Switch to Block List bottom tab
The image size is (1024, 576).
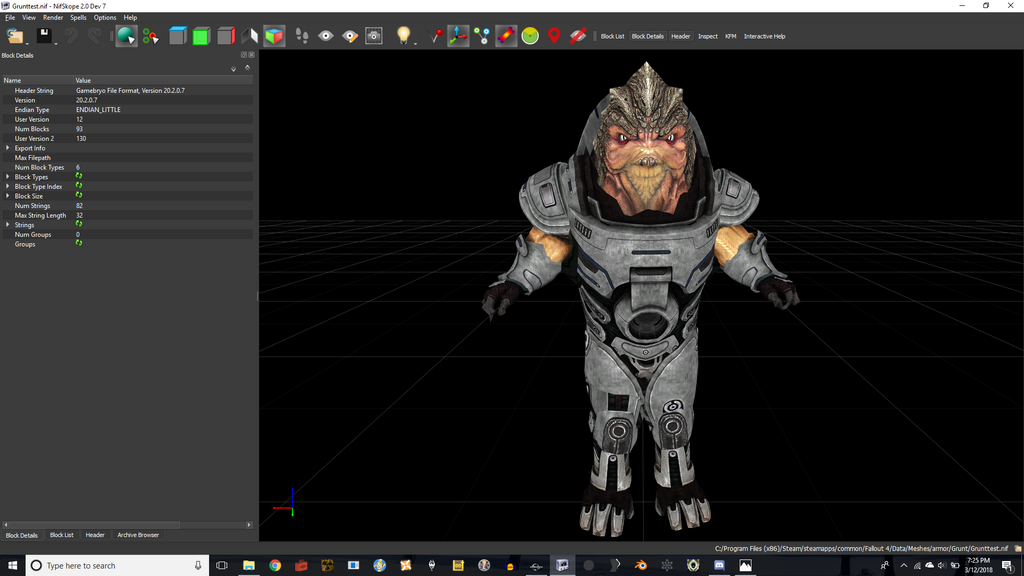pos(61,536)
